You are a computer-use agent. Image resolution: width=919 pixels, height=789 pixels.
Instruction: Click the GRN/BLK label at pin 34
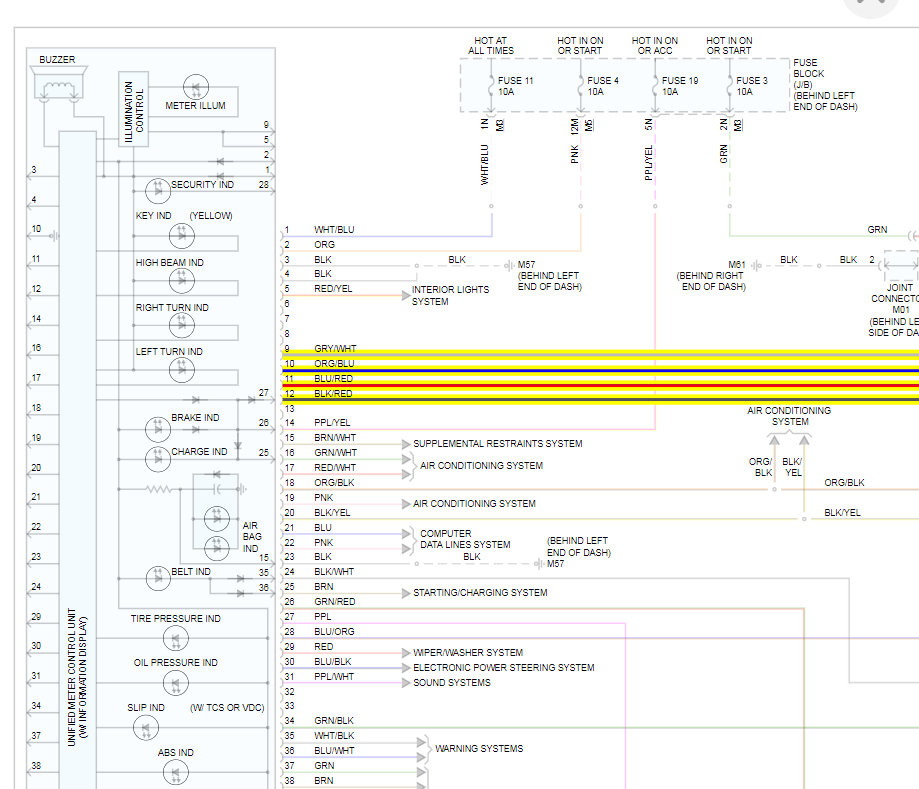334,721
